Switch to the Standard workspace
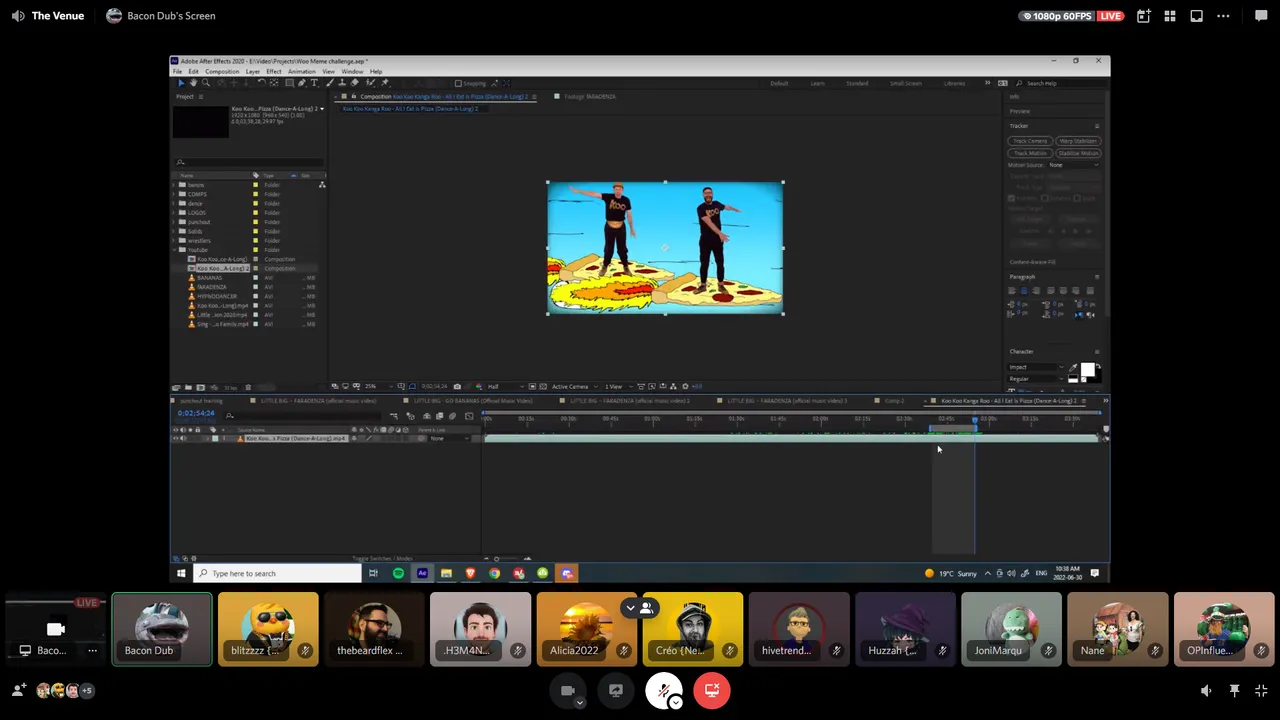Viewport: 1280px width, 720px height. pyautogui.click(x=857, y=83)
